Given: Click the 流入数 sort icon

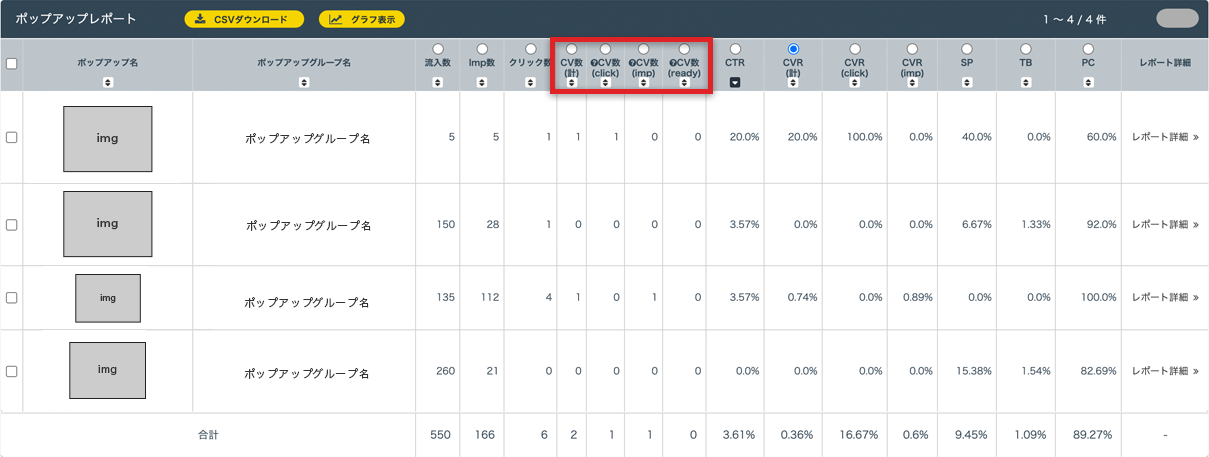Looking at the screenshot, I should 437,83.
